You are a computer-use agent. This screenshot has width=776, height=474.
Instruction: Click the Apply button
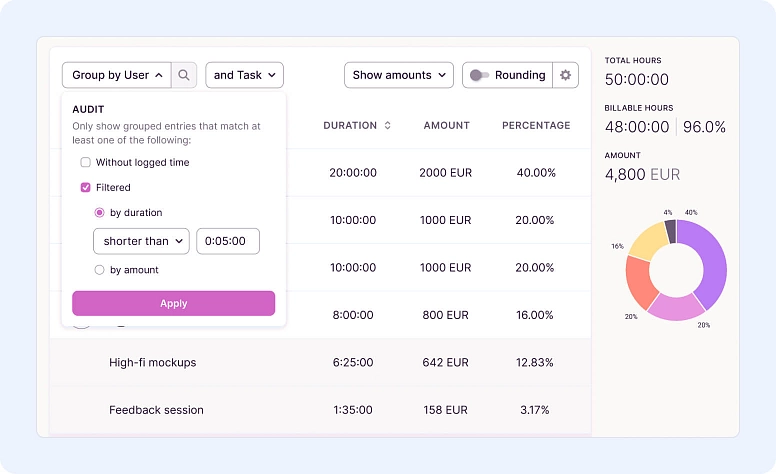pyautogui.click(x=173, y=303)
